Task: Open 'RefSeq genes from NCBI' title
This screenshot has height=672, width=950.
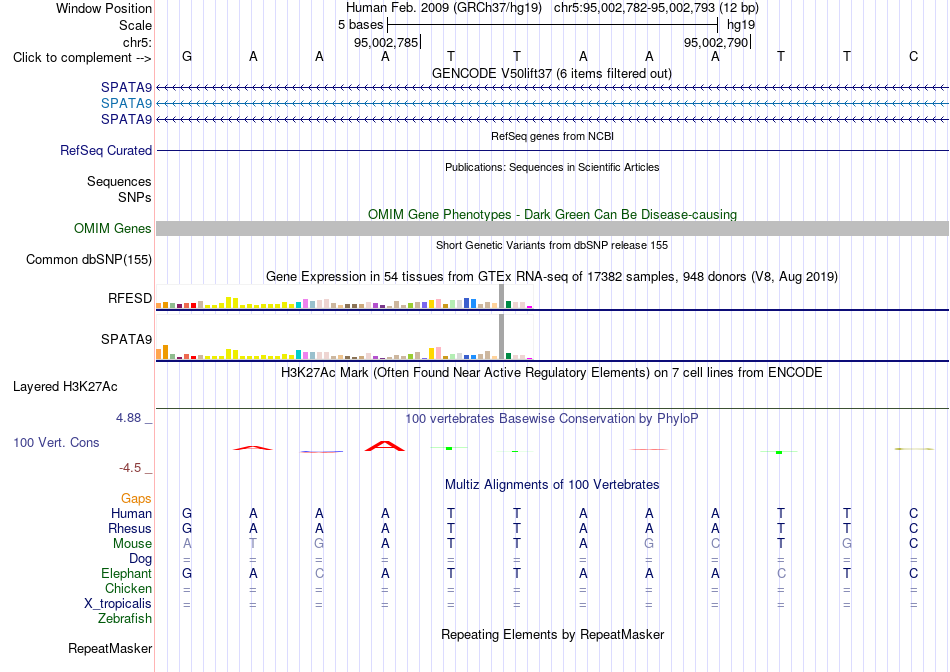Action: 552,136
